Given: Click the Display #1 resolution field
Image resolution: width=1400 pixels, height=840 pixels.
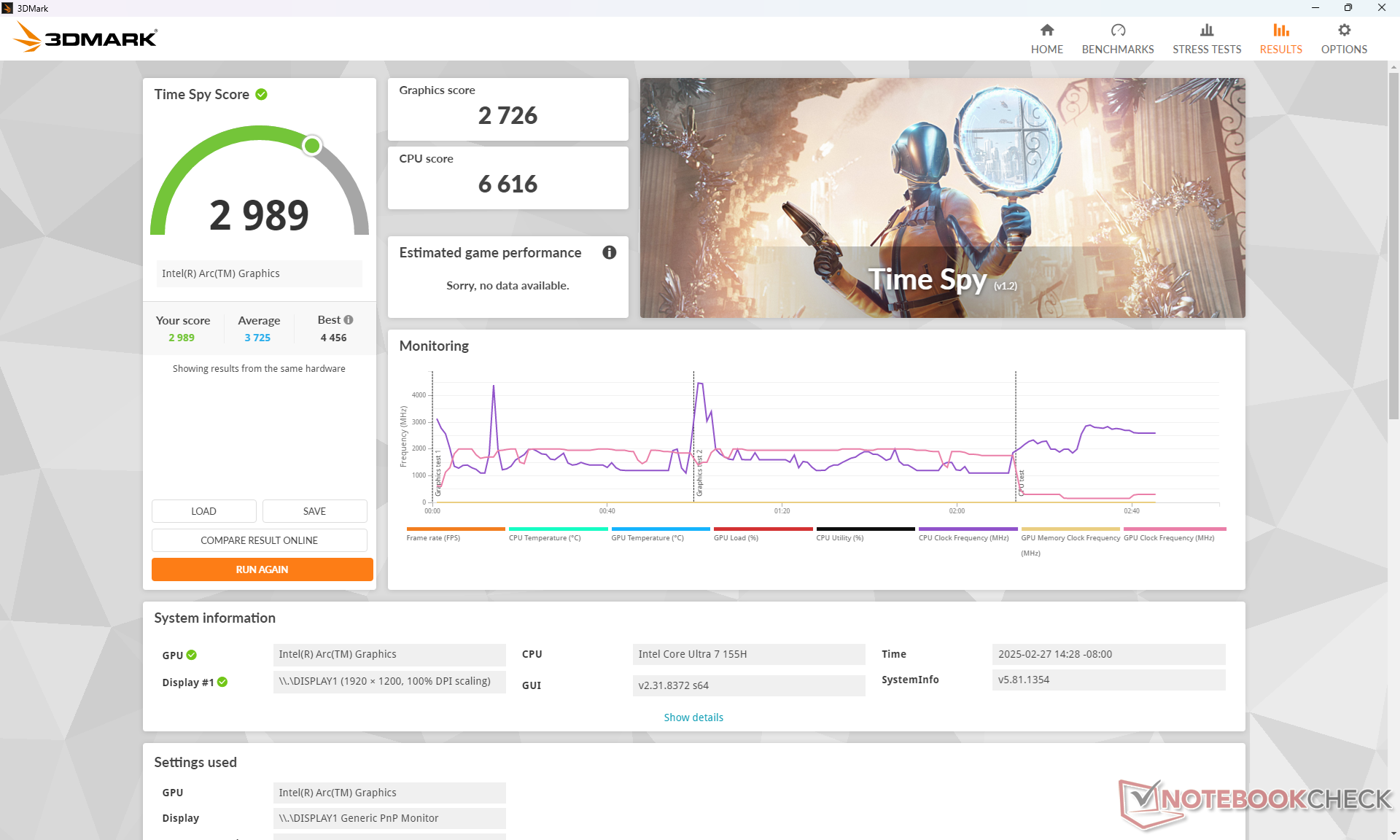Looking at the screenshot, I should click(389, 681).
